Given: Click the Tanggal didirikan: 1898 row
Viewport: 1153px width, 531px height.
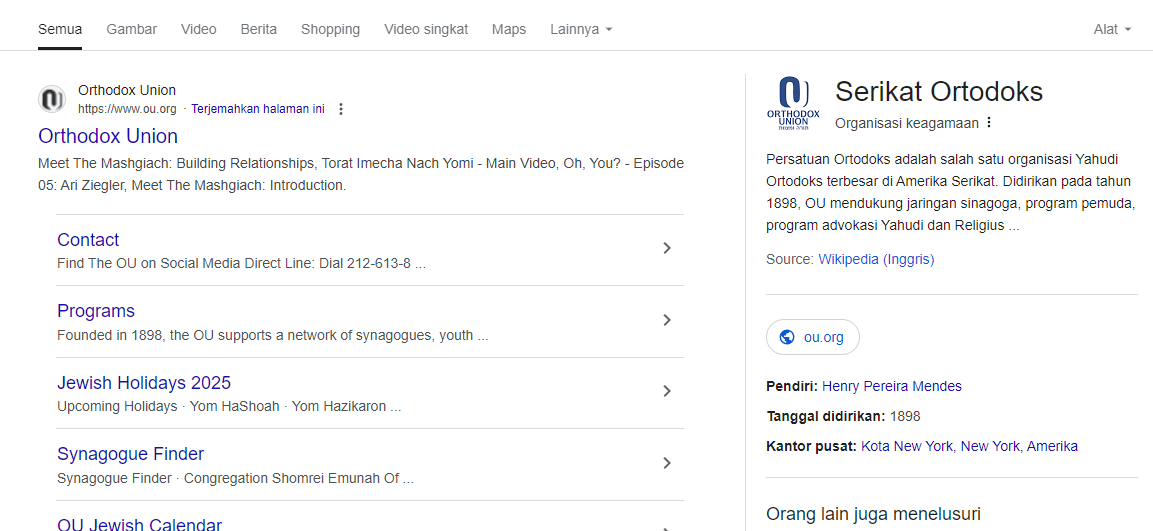Looking at the screenshot, I should 843,416.
